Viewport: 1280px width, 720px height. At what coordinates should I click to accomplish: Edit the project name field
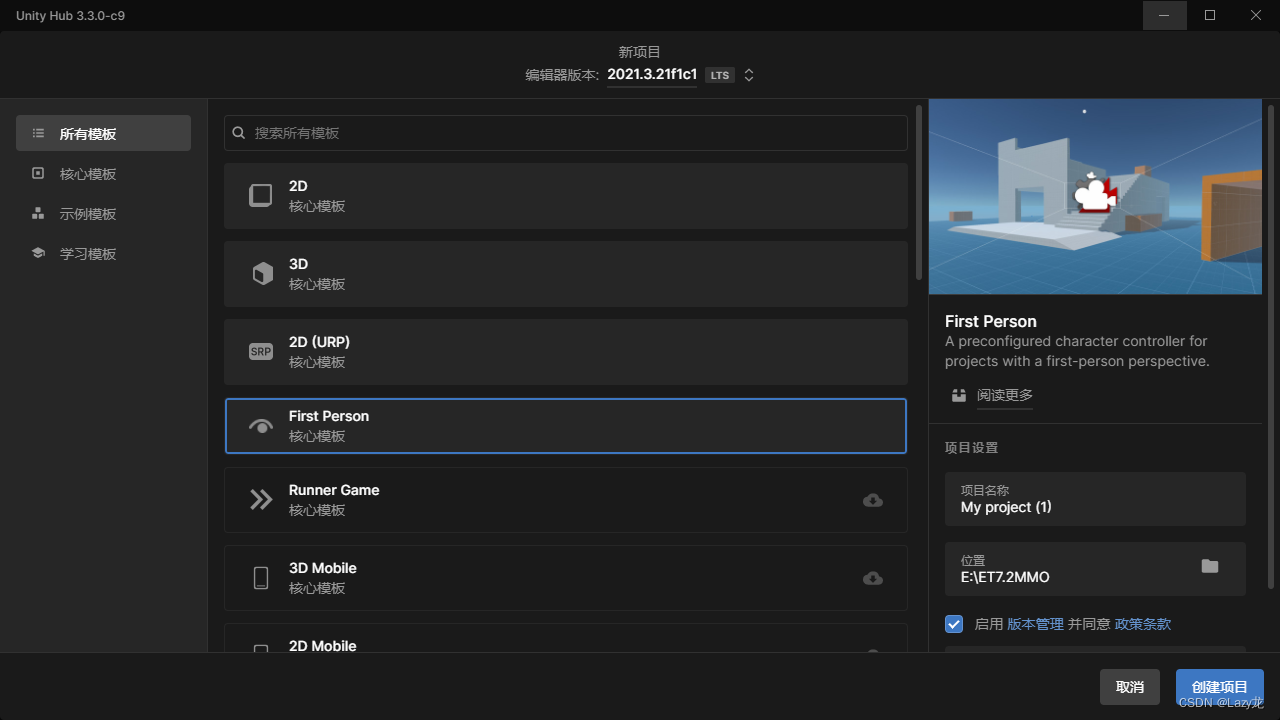(1095, 499)
